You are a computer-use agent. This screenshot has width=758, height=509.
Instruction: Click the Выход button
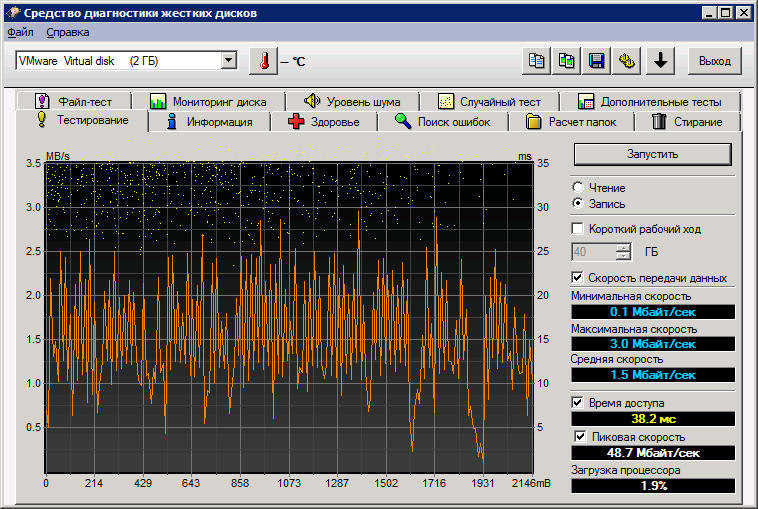[x=714, y=61]
